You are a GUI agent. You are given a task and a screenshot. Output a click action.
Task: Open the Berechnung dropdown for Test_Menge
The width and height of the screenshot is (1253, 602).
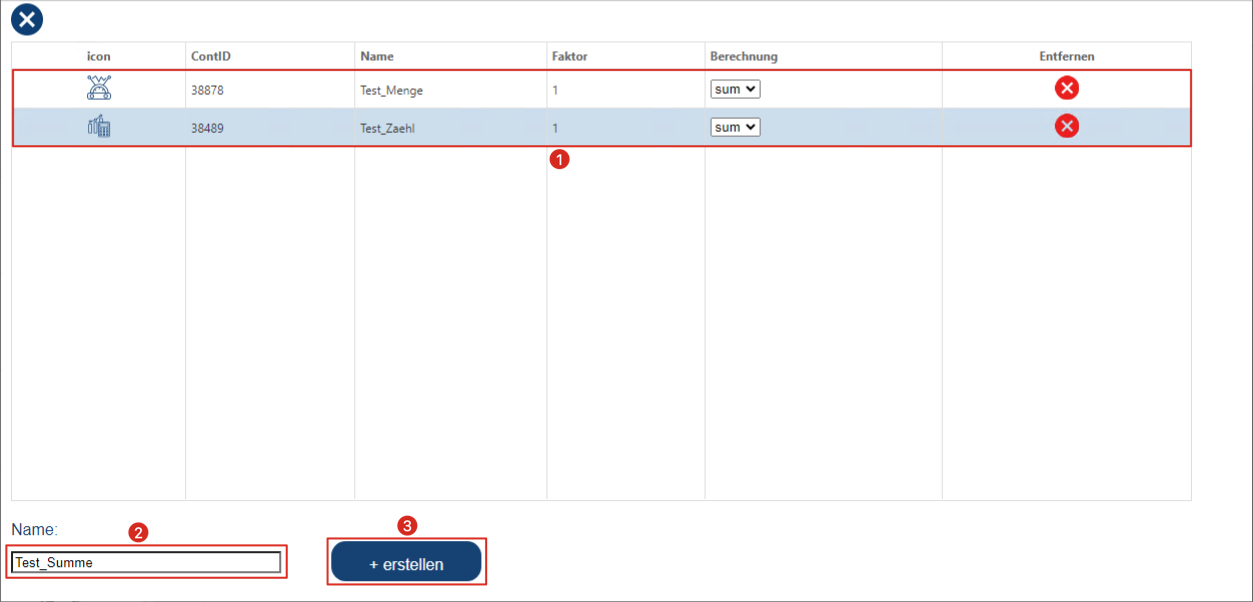pyautogui.click(x=735, y=89)
